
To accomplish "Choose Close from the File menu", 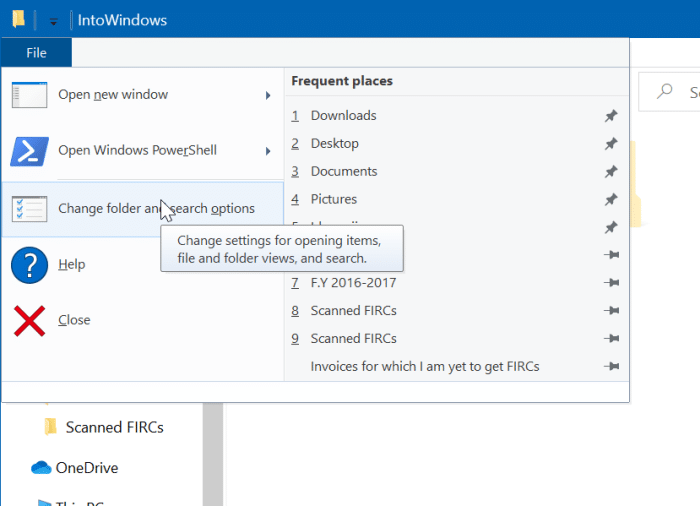I will click(x=142, y=320).
